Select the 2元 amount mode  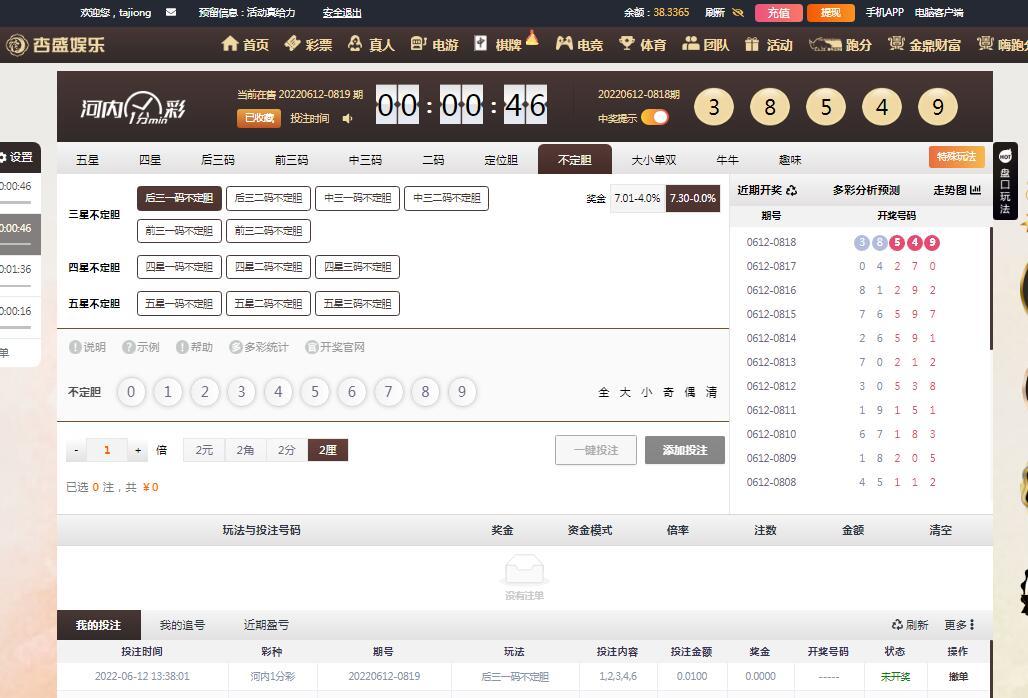[x=204, y=450]
